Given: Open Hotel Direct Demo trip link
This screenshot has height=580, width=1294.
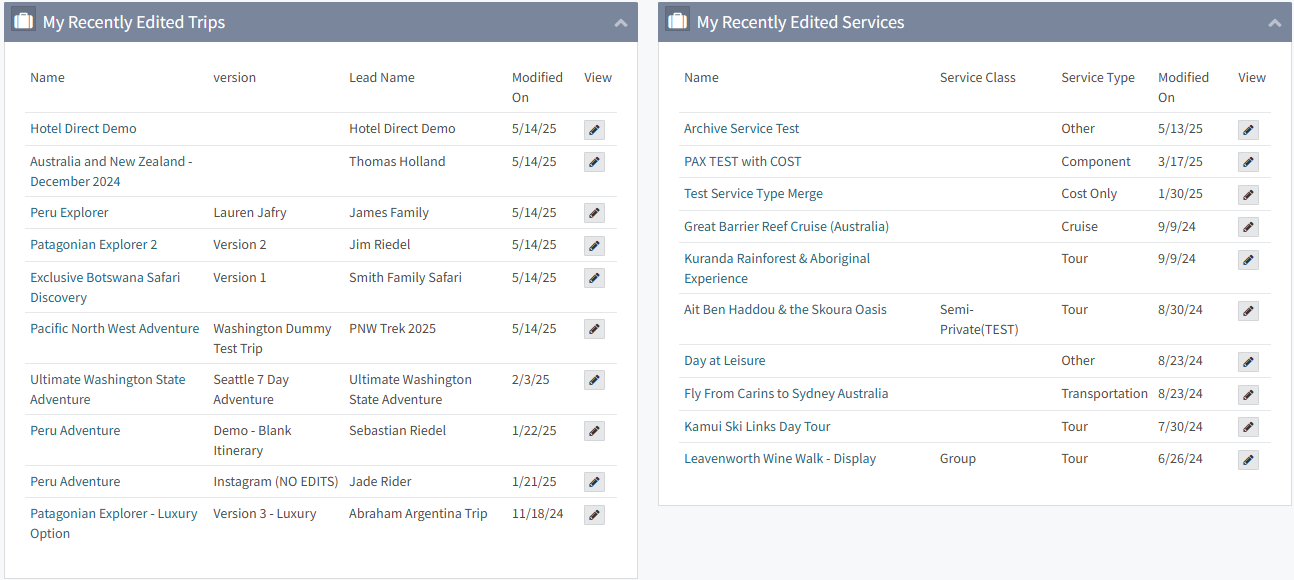Looking at the screenshot, I should [83, 129].
